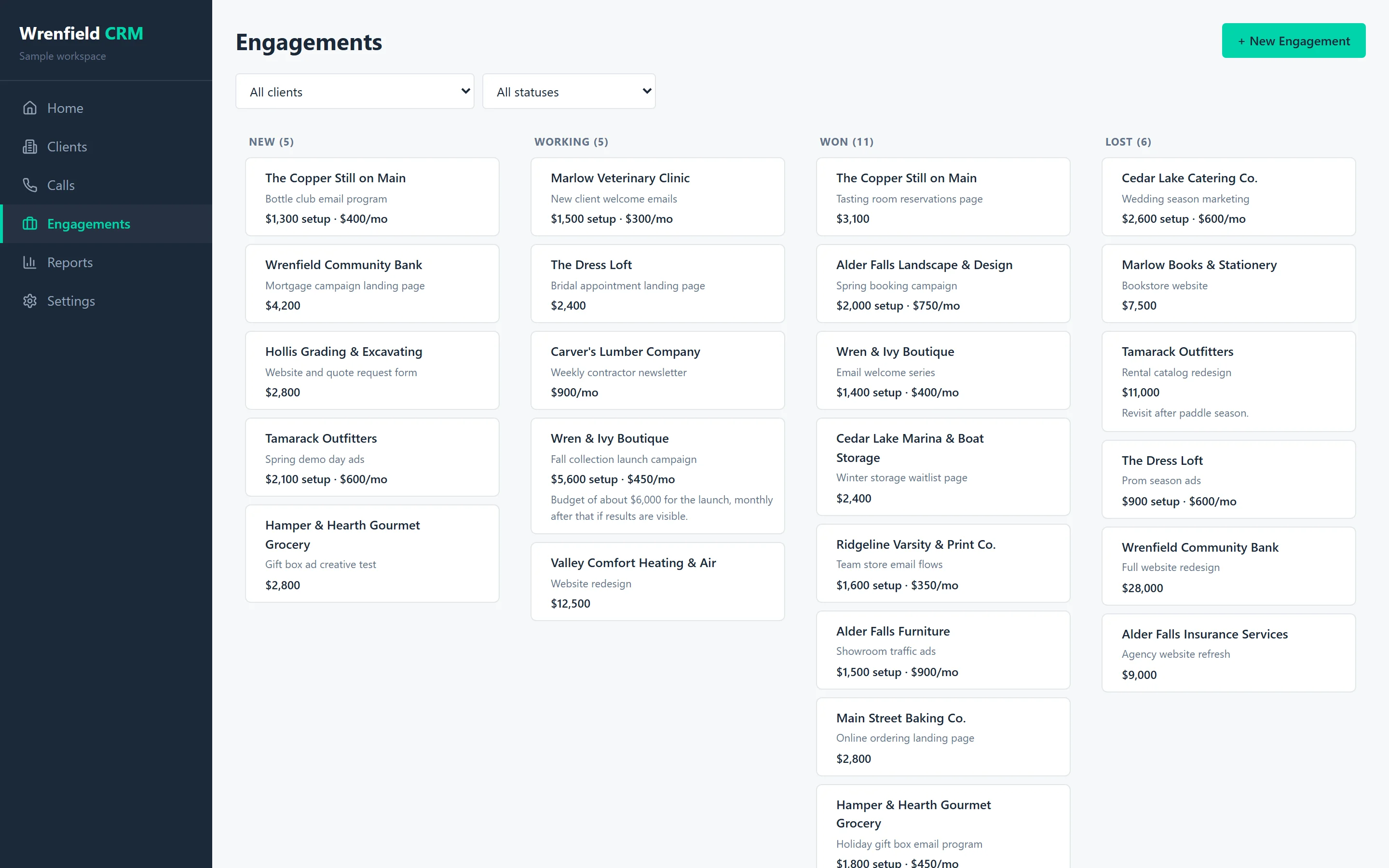Open the Alder Falls Furniture card
The image size is (1389, 868).
[943, 650]
